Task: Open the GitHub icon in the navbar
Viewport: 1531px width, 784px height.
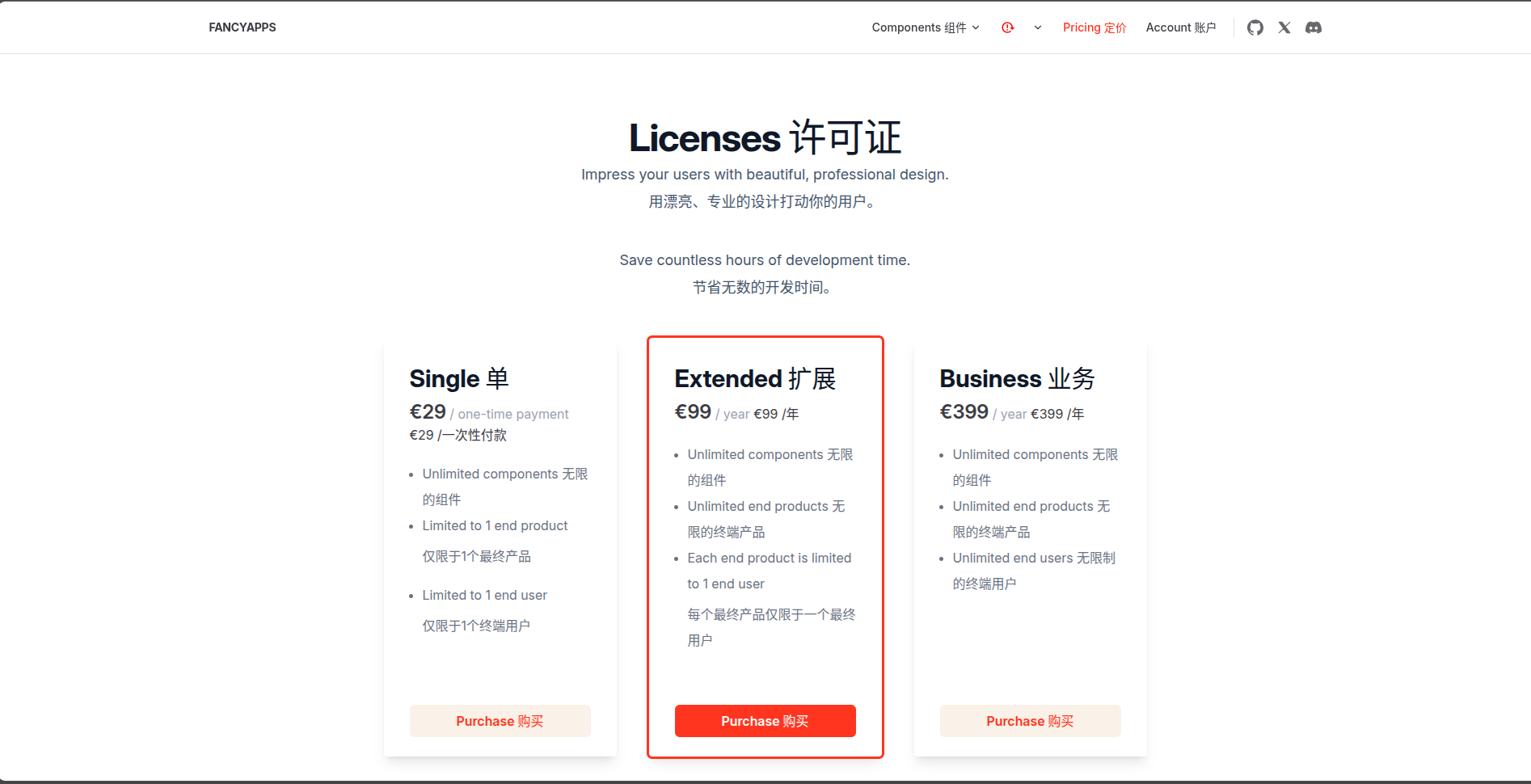Action: click(1255, 27)
